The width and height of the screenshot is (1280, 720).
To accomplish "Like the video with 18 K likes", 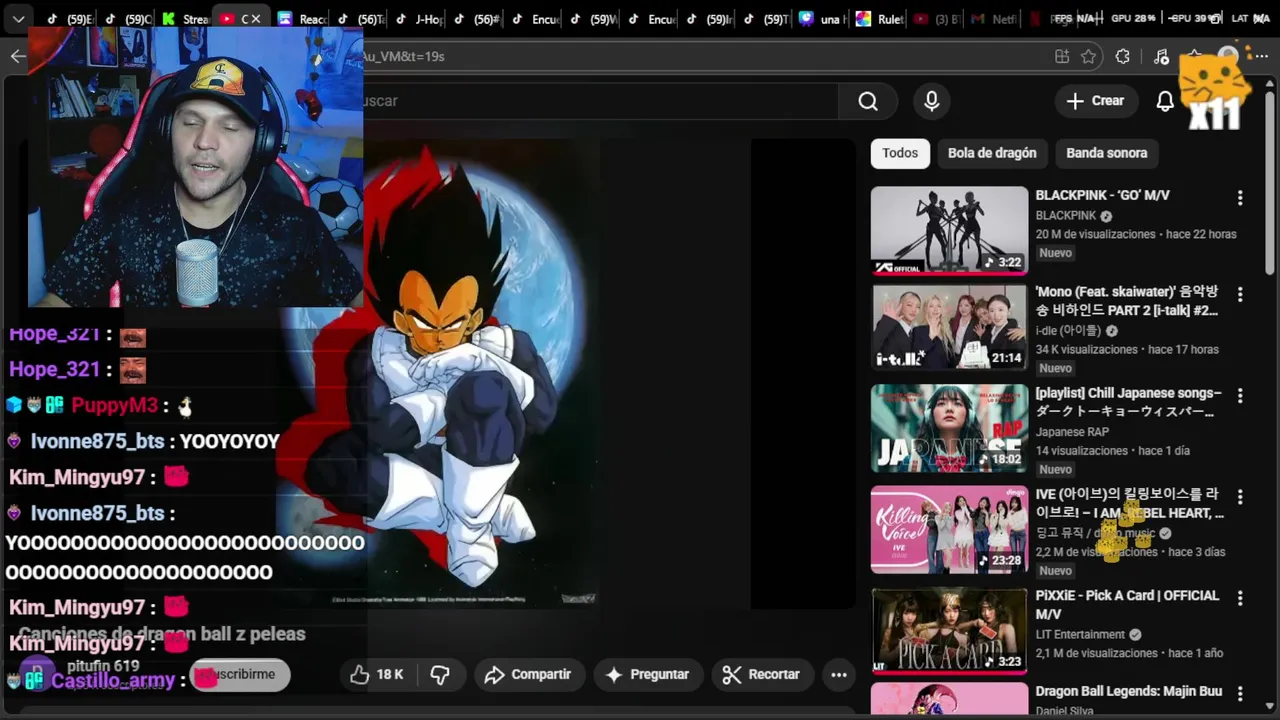I will coord(376,675).
